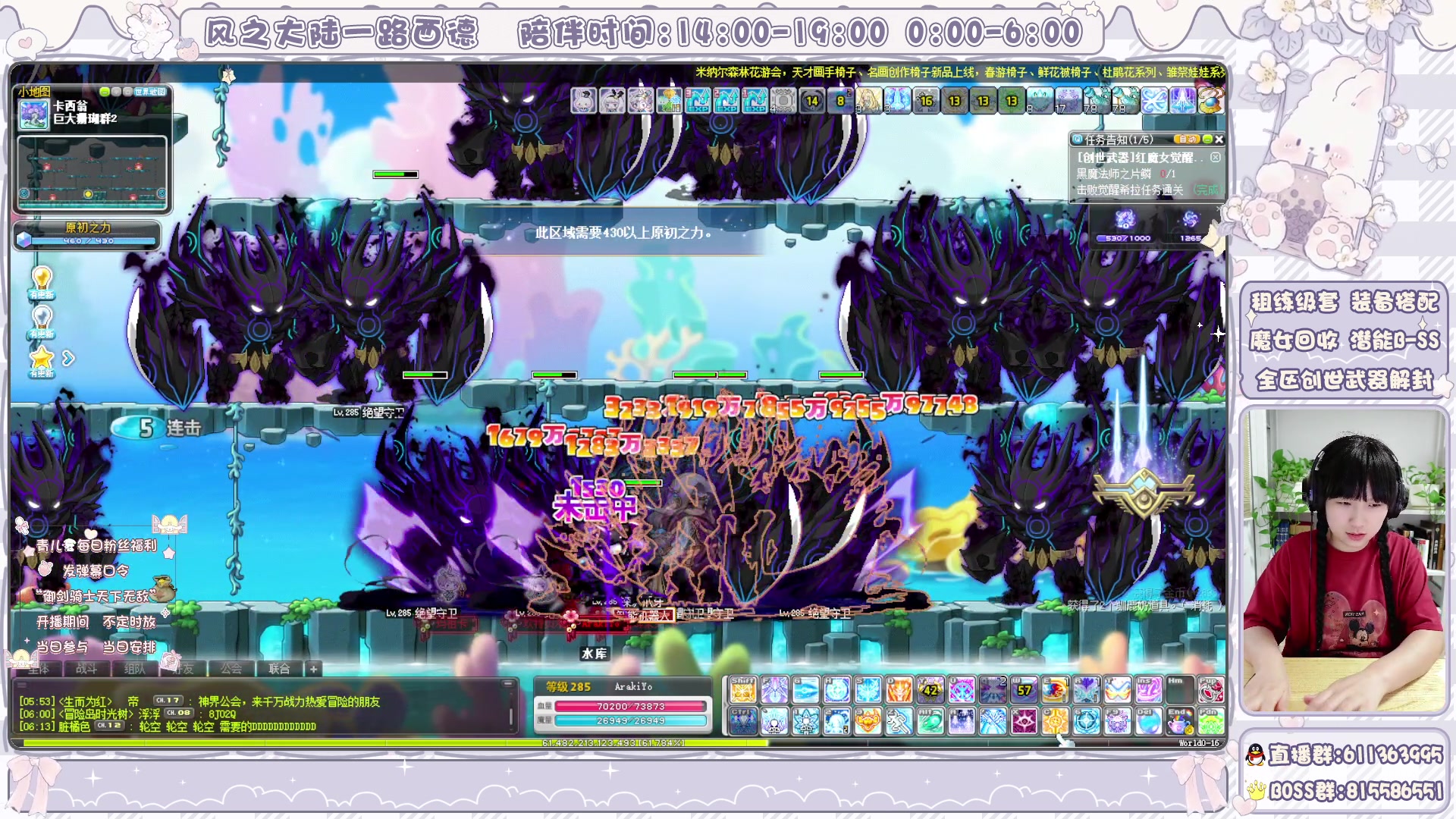The image size is (1456, 819).
Task: Select the H hotkey skill slot
Action: tap(836, 690)
